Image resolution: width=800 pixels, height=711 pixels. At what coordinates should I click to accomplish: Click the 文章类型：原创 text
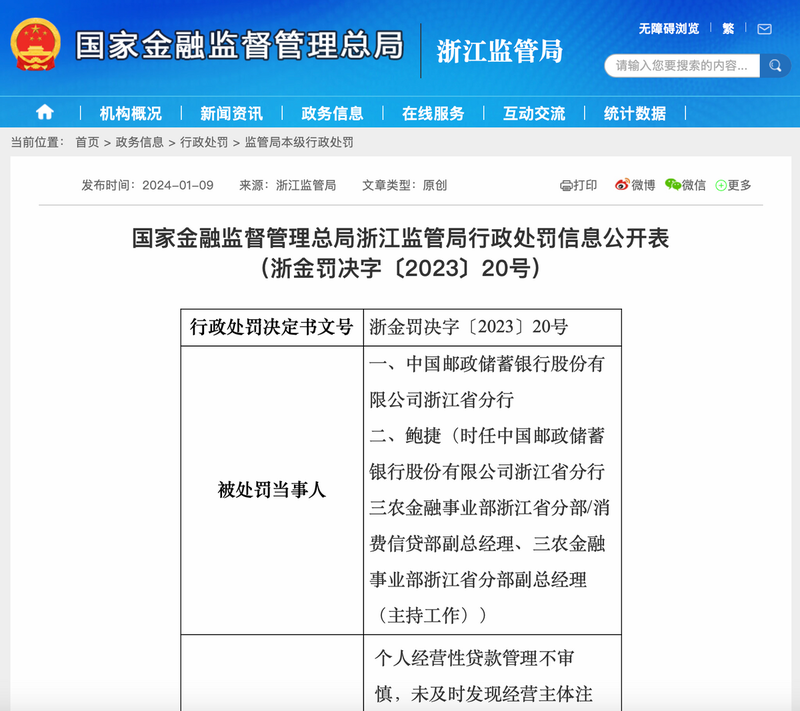[405, 185]
